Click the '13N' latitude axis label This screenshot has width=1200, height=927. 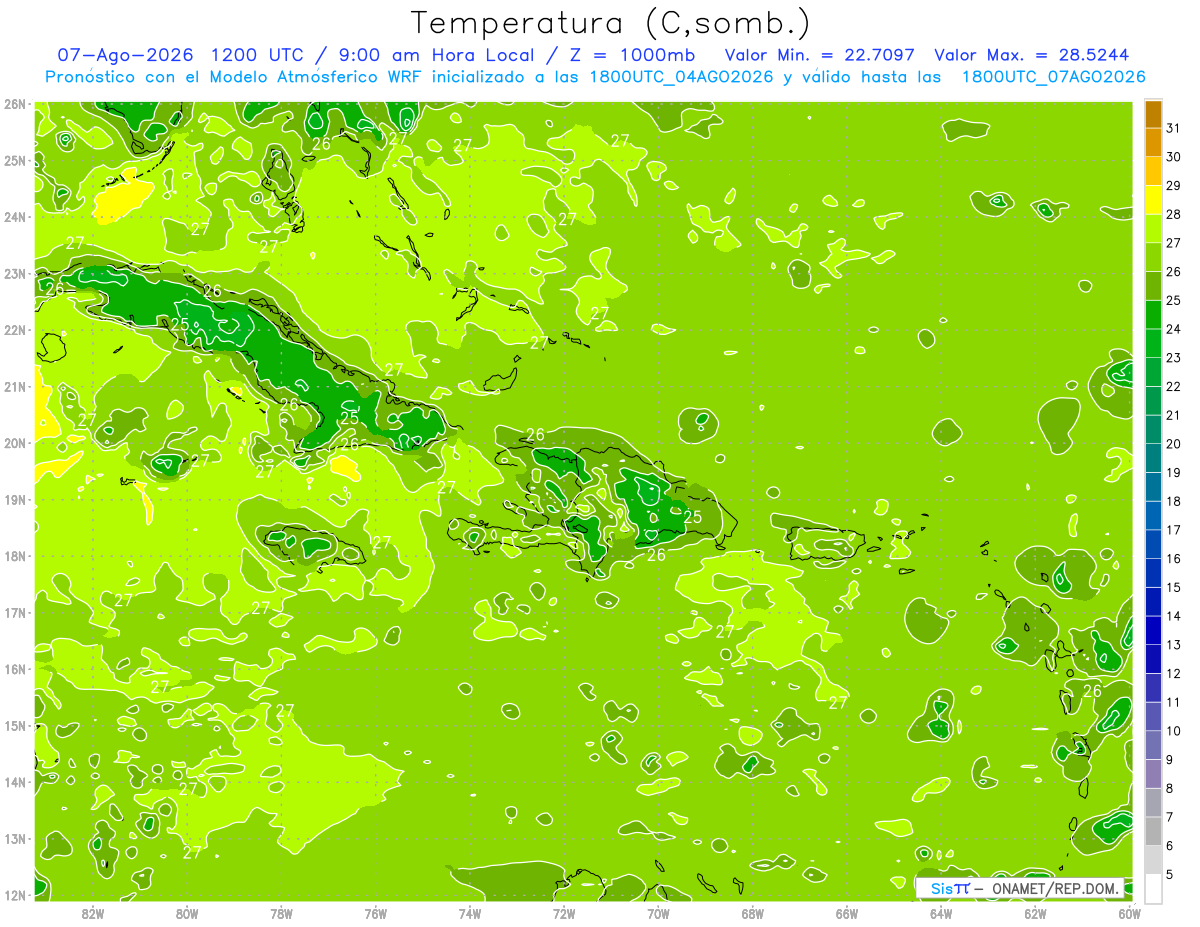(x=15, y=839)
